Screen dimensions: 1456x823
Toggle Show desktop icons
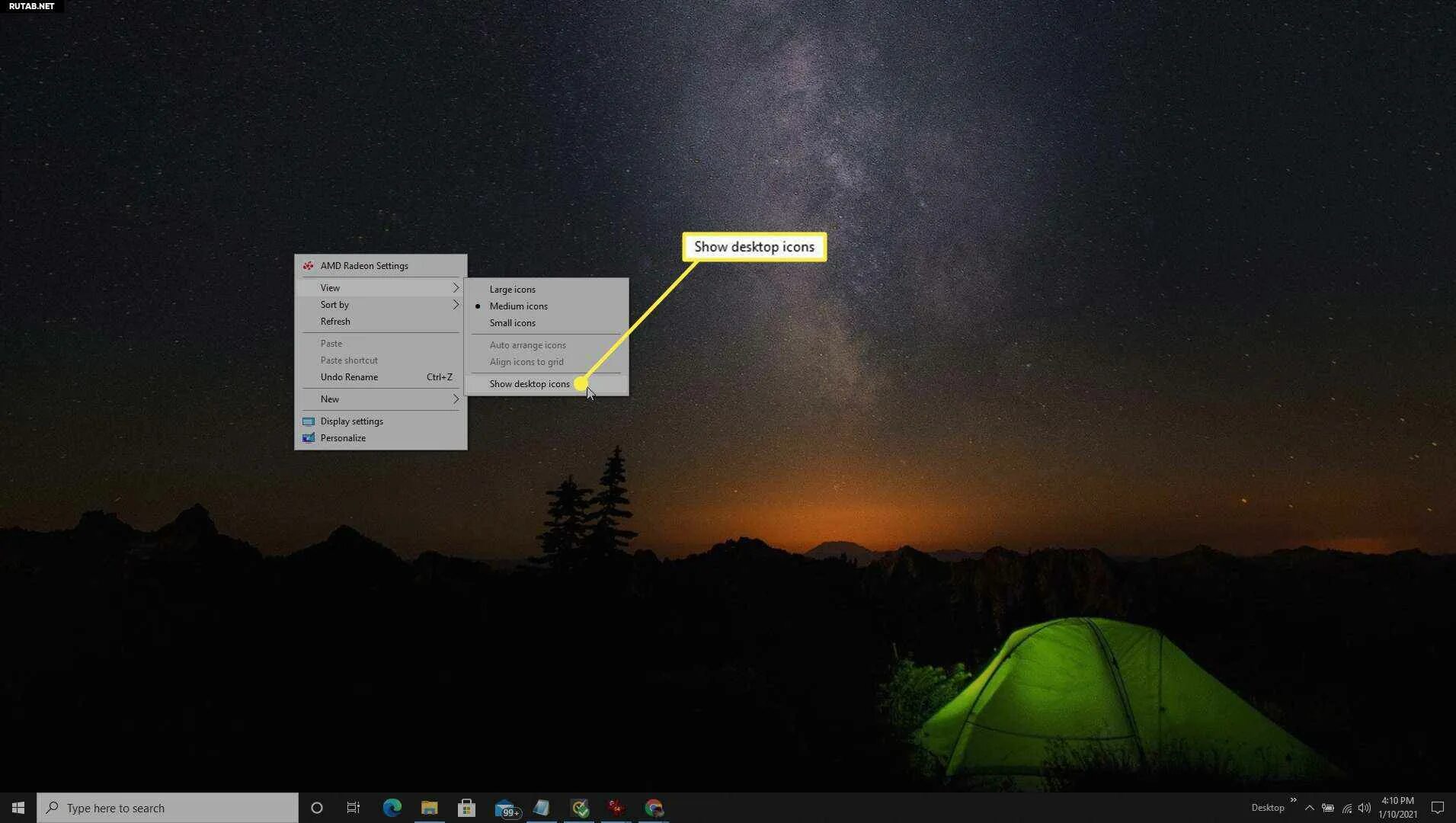[x=546, y=384]
